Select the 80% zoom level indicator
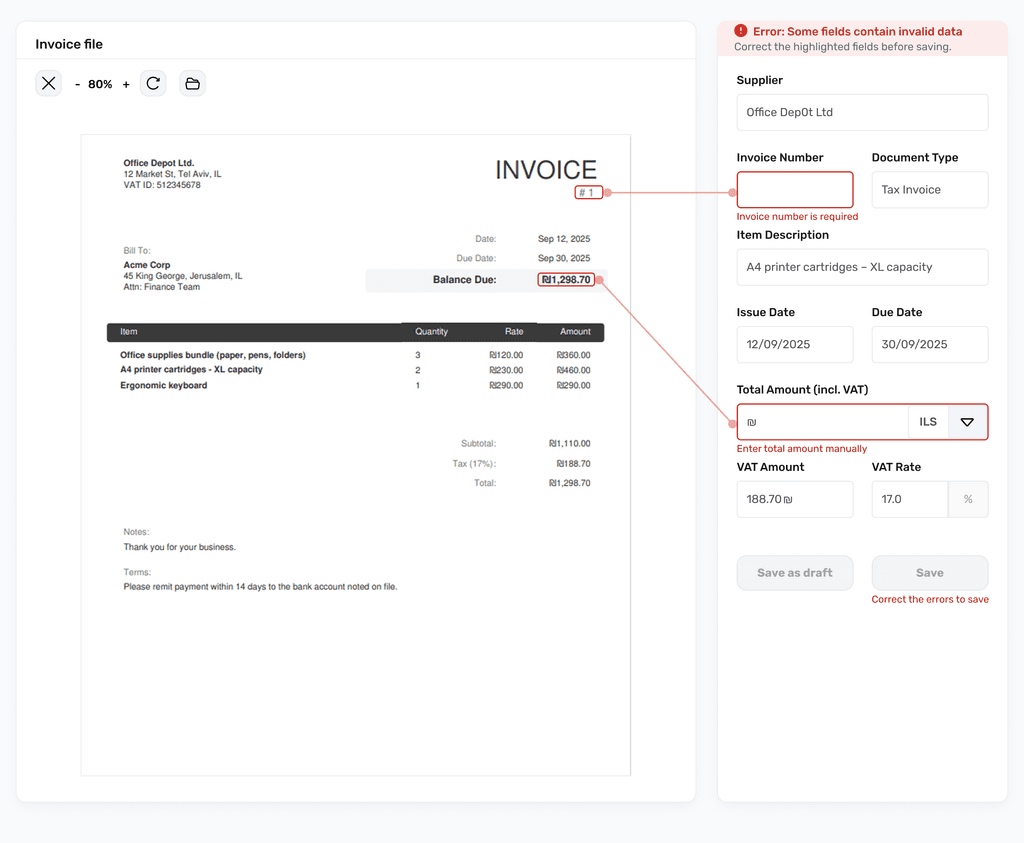 [x=100, y=84]
